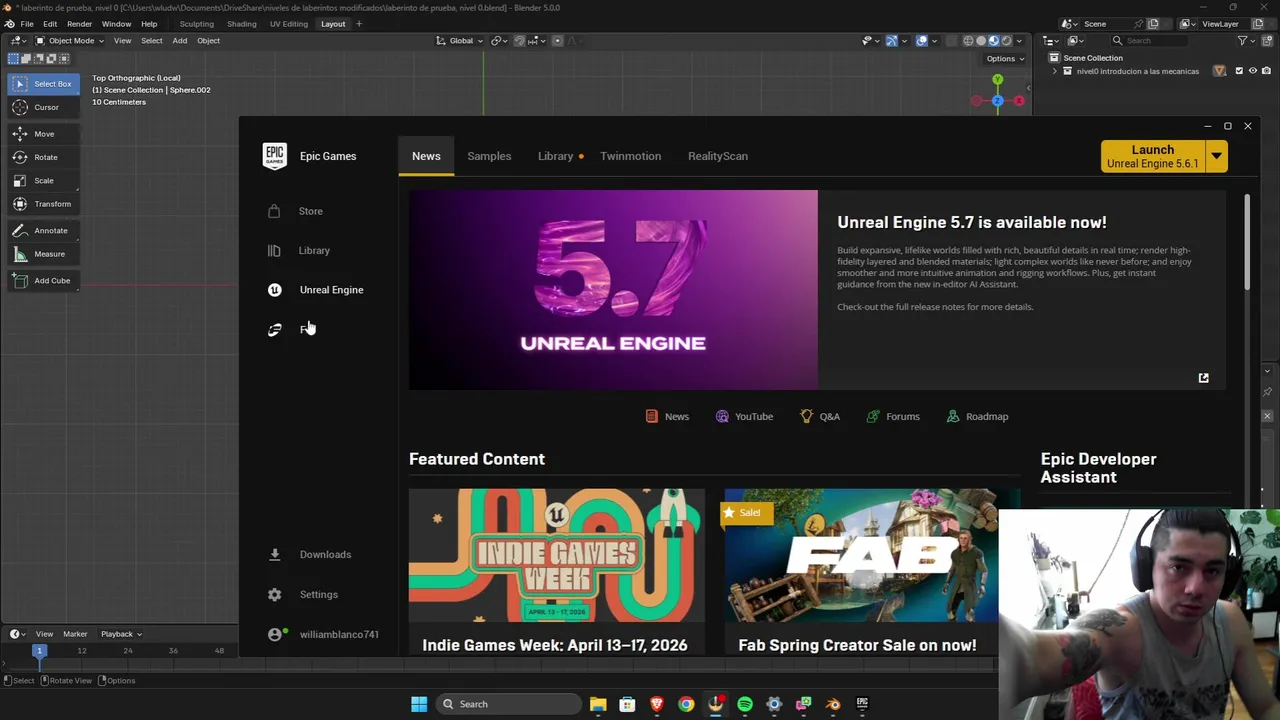Expand the viewport Options dropdown
Viewport: 1280px width, 720px height.
tap(1005, 58)
